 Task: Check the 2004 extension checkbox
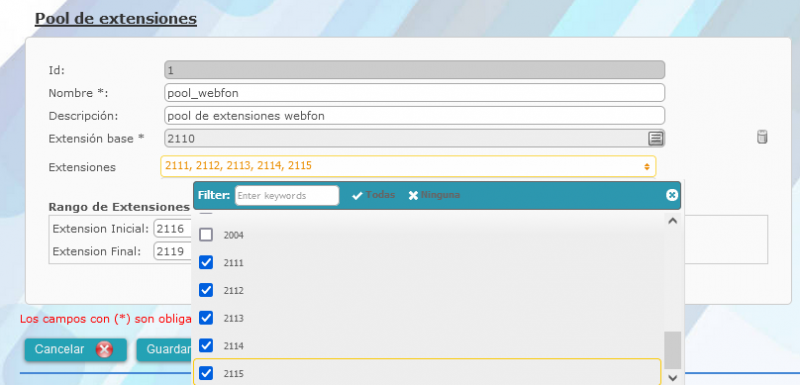[x=206, y=235]
